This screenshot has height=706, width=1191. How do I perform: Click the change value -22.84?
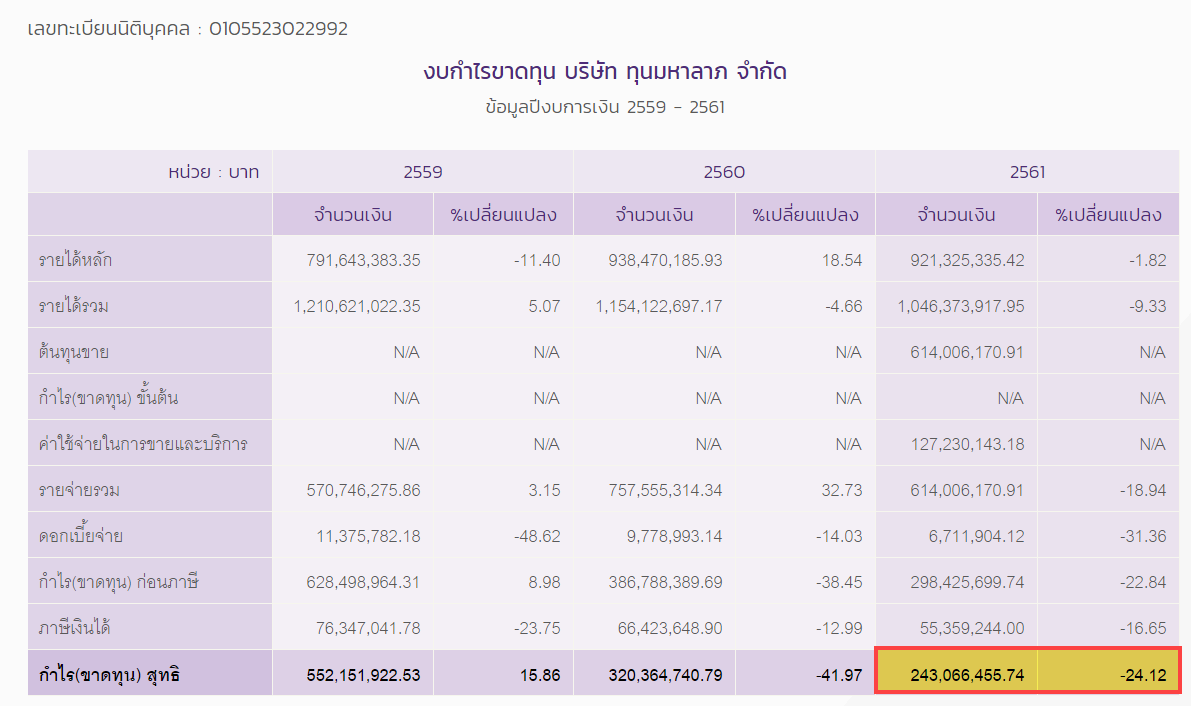coord(1143,582)
